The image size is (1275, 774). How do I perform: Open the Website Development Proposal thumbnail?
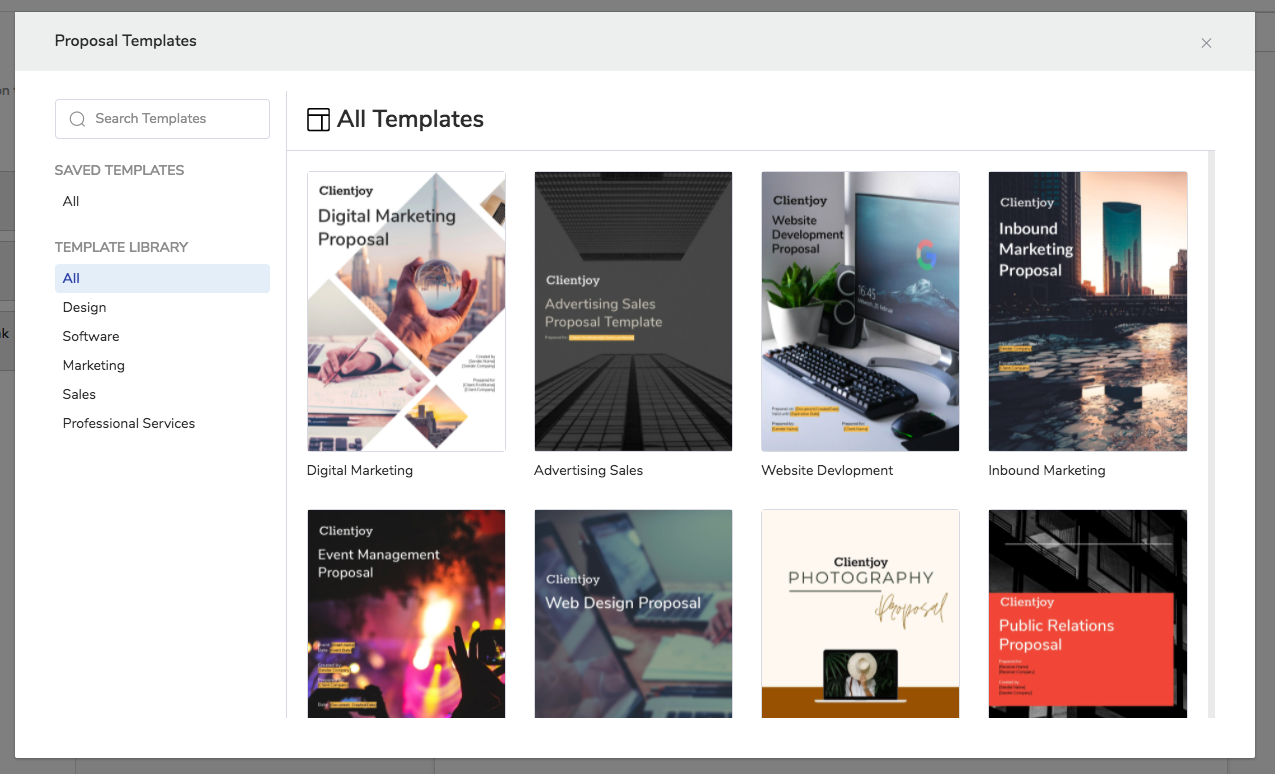pos(860,311)
